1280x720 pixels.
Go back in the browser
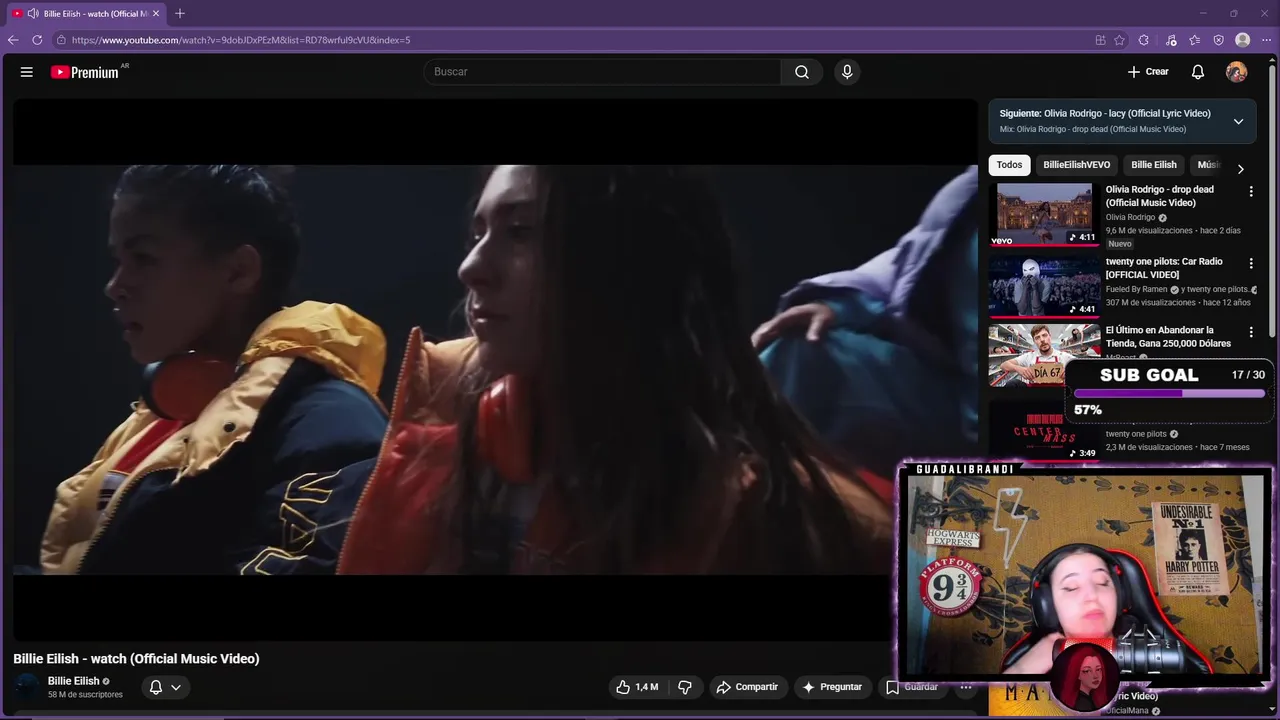click(13, 40)
